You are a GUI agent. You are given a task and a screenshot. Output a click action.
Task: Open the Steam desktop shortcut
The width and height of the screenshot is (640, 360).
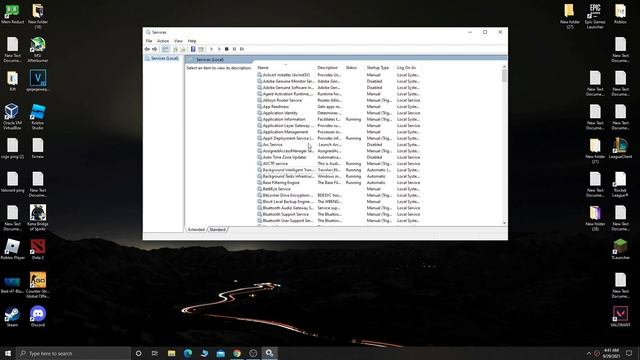[12, 316]
